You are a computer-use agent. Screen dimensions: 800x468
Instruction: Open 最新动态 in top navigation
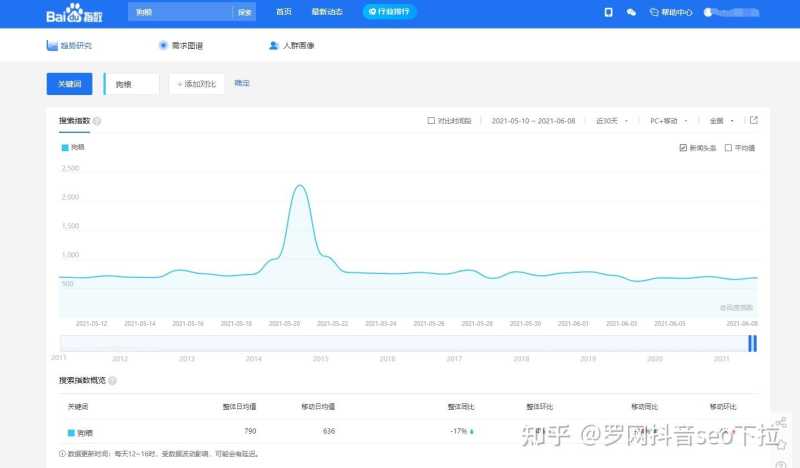pos(327,12)
